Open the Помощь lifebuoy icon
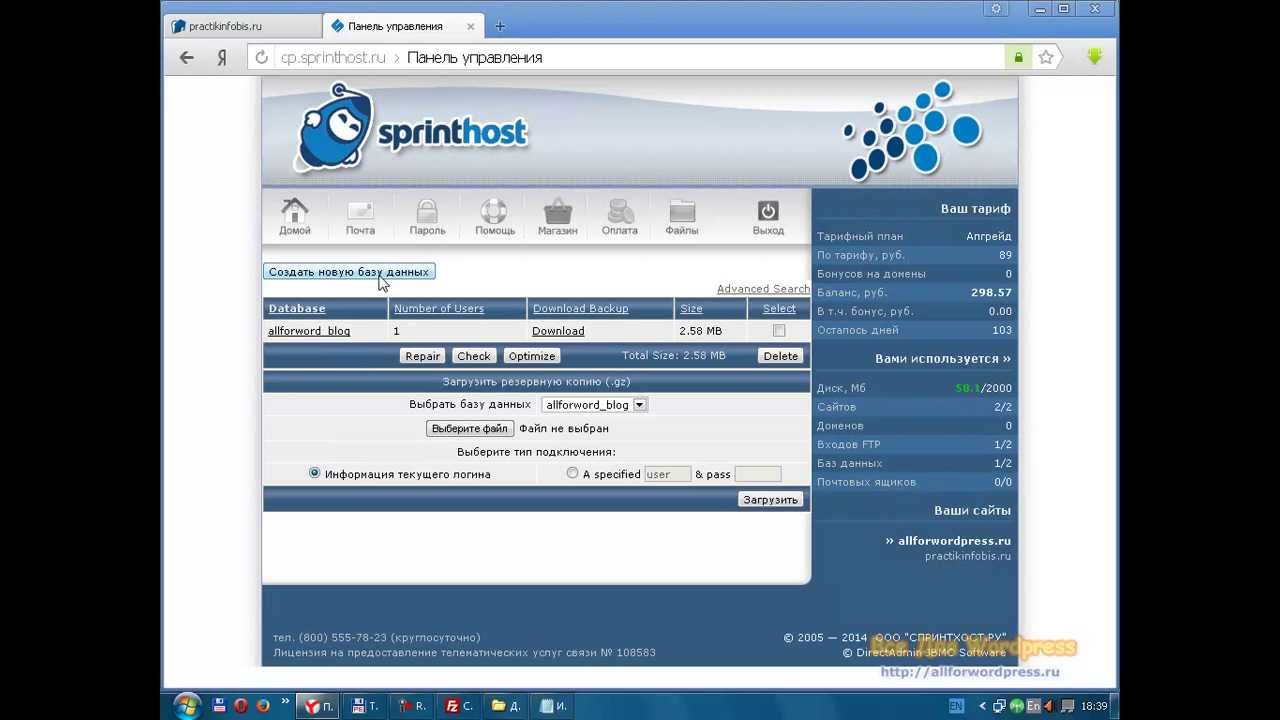1280x720 pixels. coord(494,215)
